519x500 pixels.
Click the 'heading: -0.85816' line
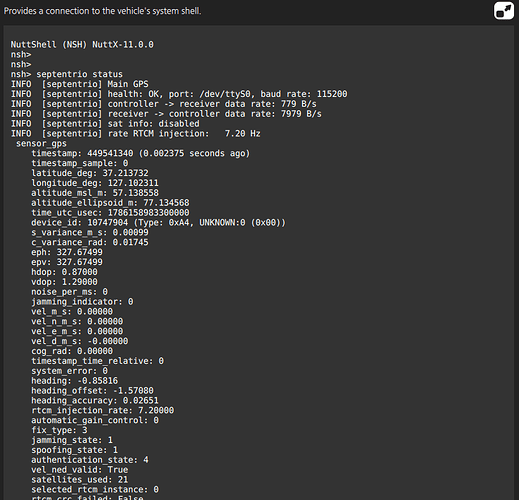point(75,381)
